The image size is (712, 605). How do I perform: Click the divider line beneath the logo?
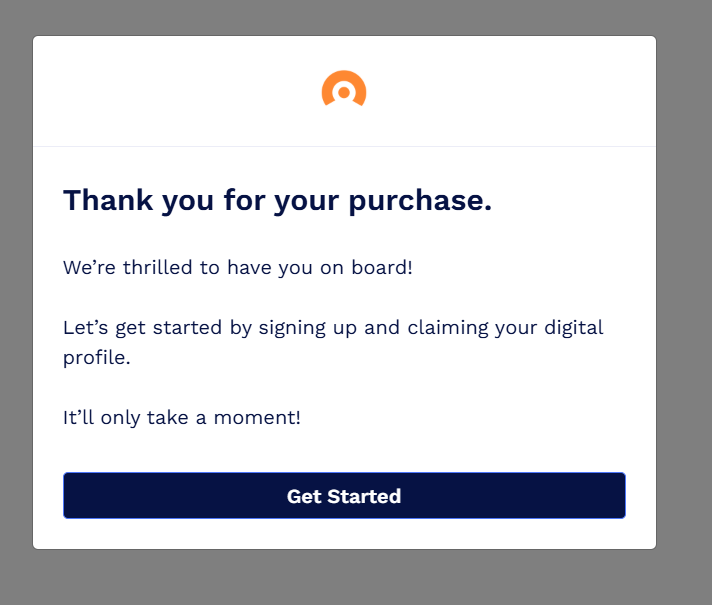click(x=344, y=146)
